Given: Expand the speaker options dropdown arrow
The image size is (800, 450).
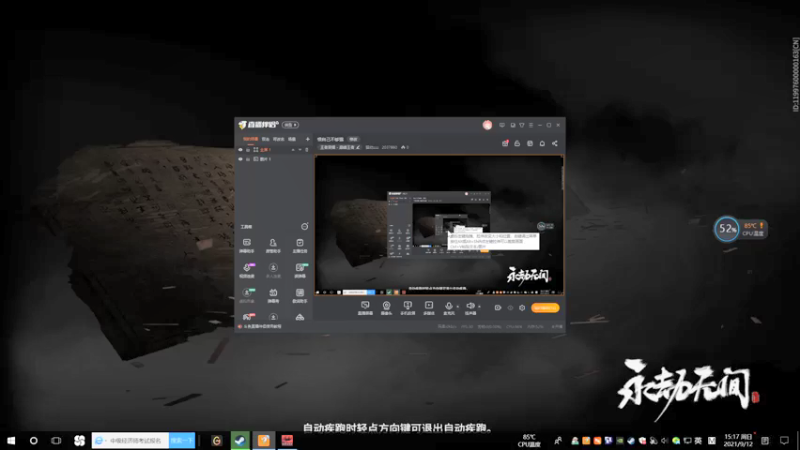Looking at the screenshot, I should click(x=479, y=307).
